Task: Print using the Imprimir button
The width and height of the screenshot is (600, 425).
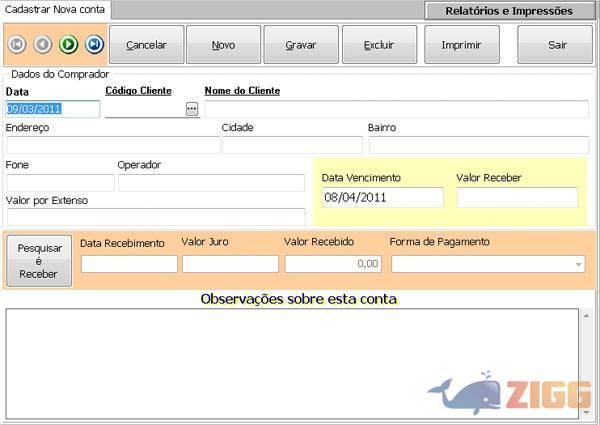Action: click(x=461, y=45)
